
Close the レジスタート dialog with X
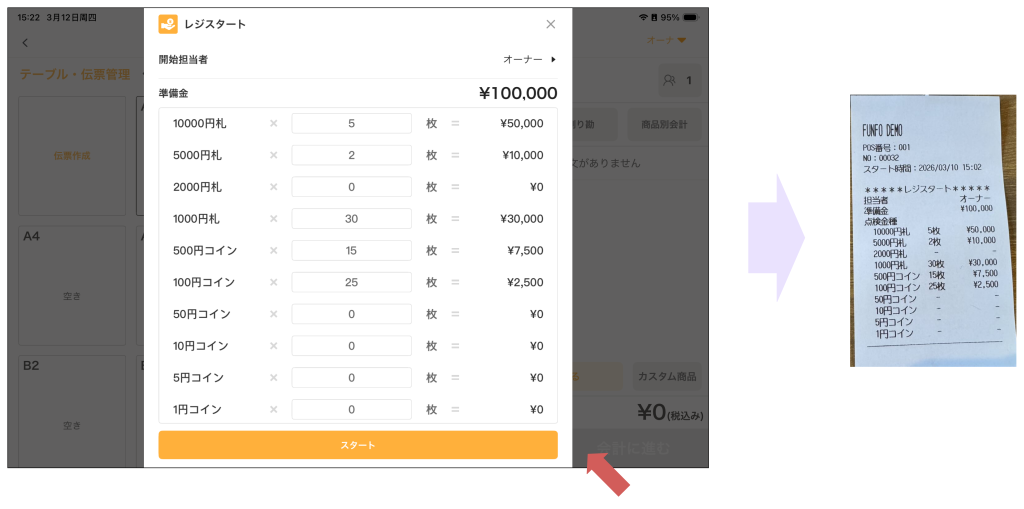[550, 24]
